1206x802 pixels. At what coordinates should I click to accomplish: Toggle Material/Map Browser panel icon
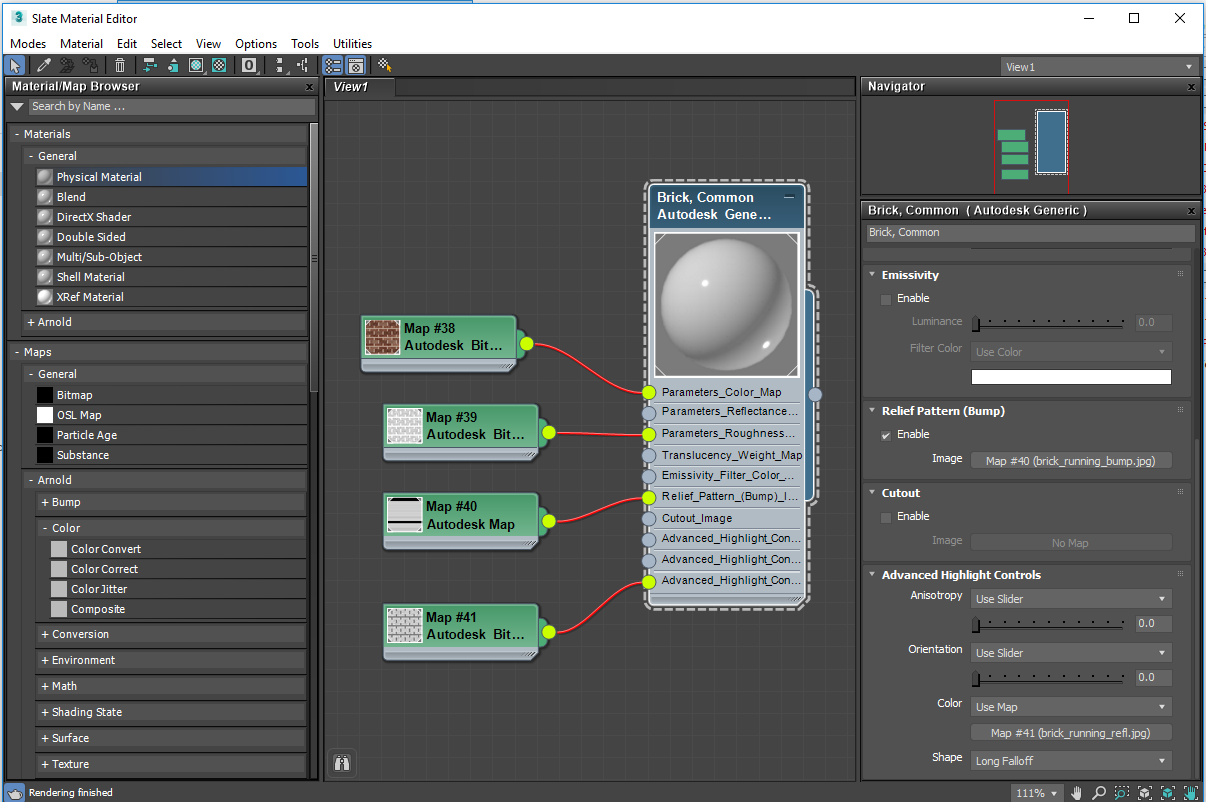click(x=333, y=66)
